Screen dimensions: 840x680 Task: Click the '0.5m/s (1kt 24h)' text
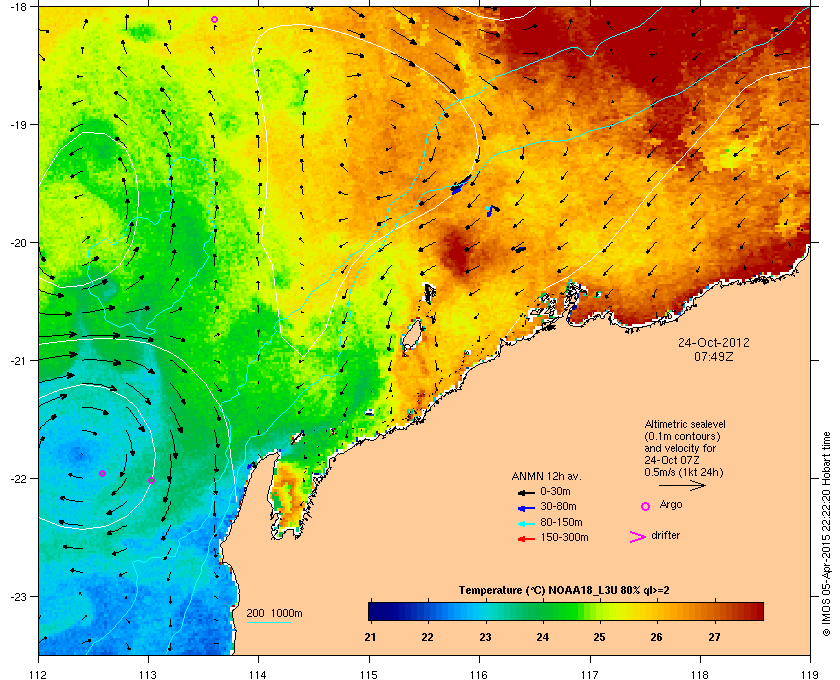tap(684, 473)
